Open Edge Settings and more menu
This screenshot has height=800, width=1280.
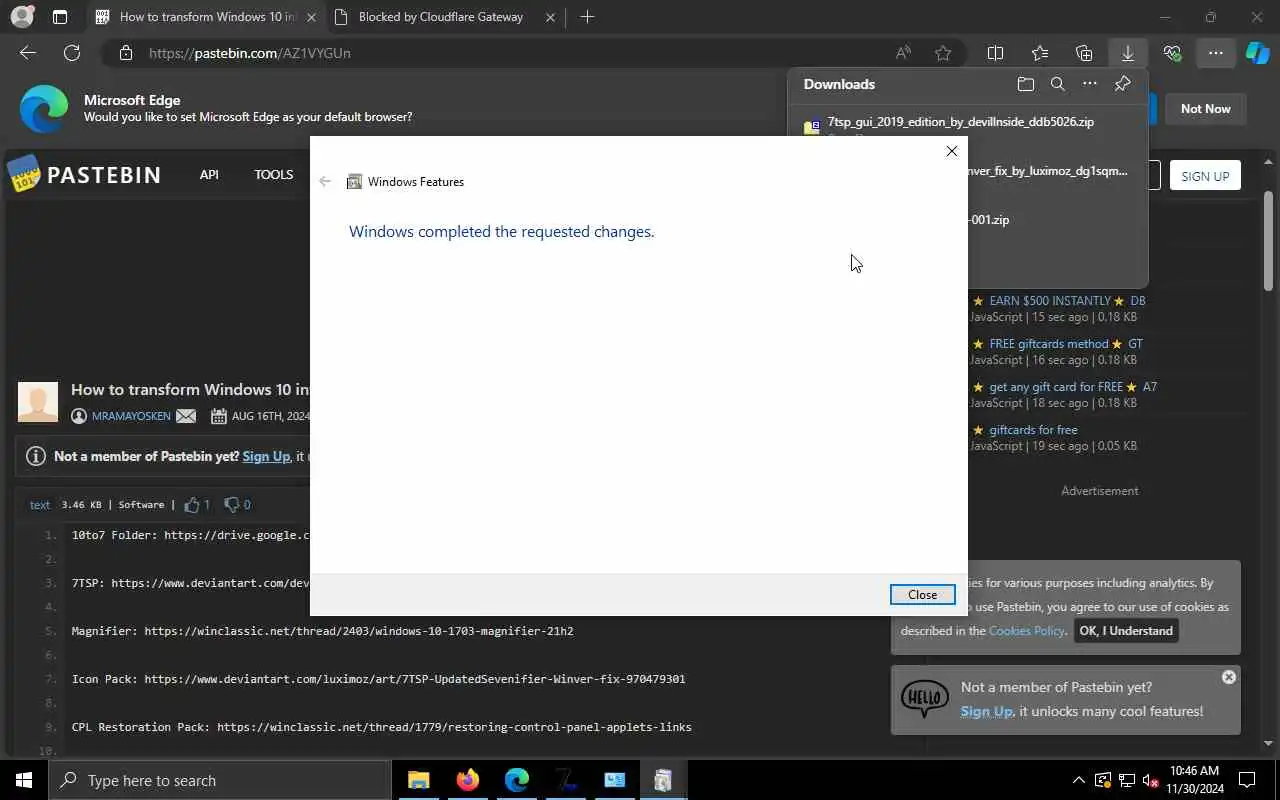point(1215,53)
